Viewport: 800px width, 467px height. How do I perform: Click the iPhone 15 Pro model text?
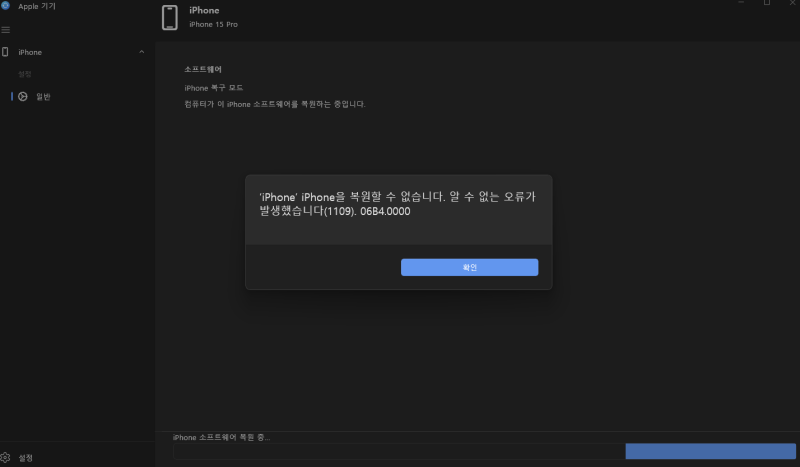(x=213, y=24)
